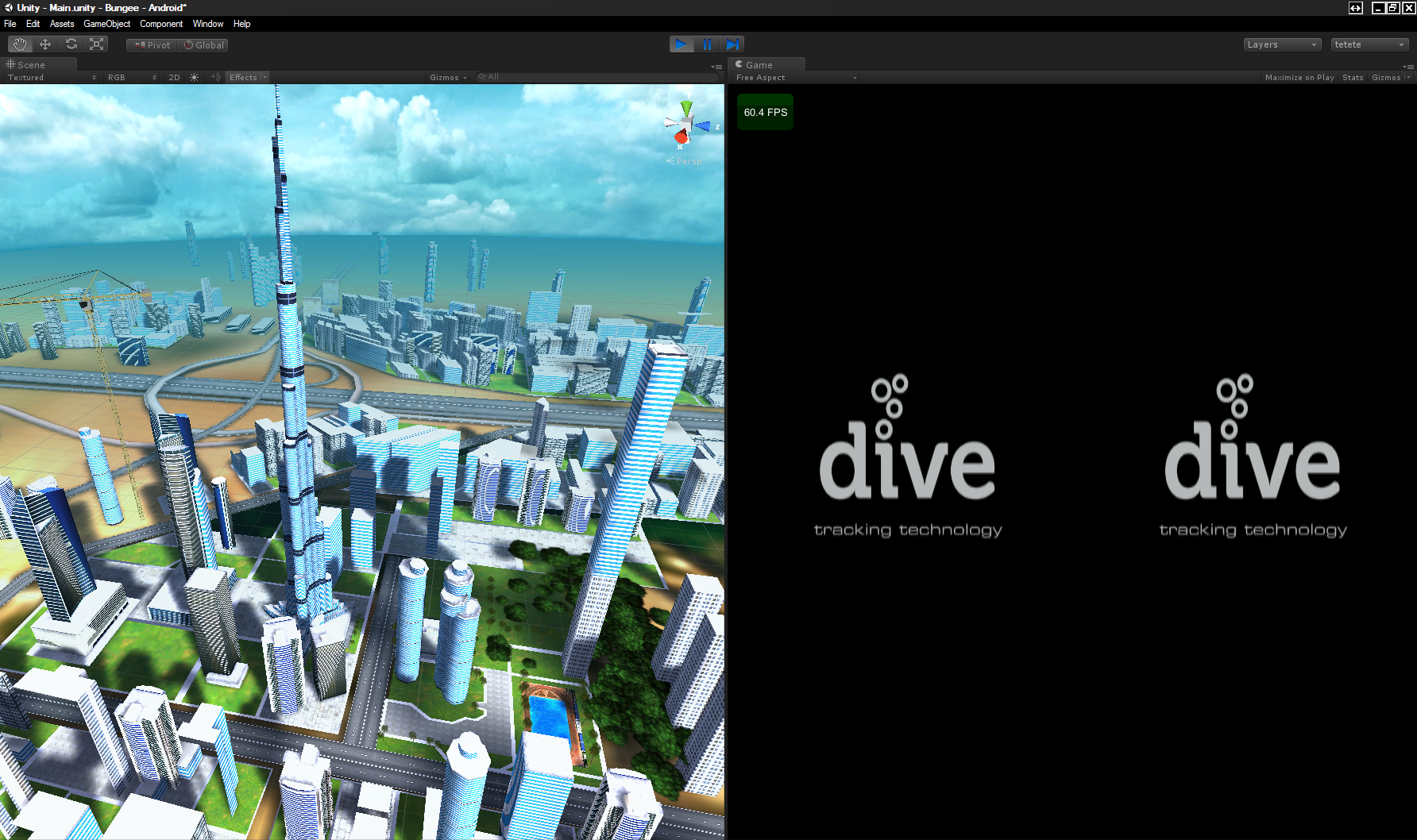This screenshot has height=840, width=1417.
Task: Click the scene orientation gizmo
Action: [686, 125]
